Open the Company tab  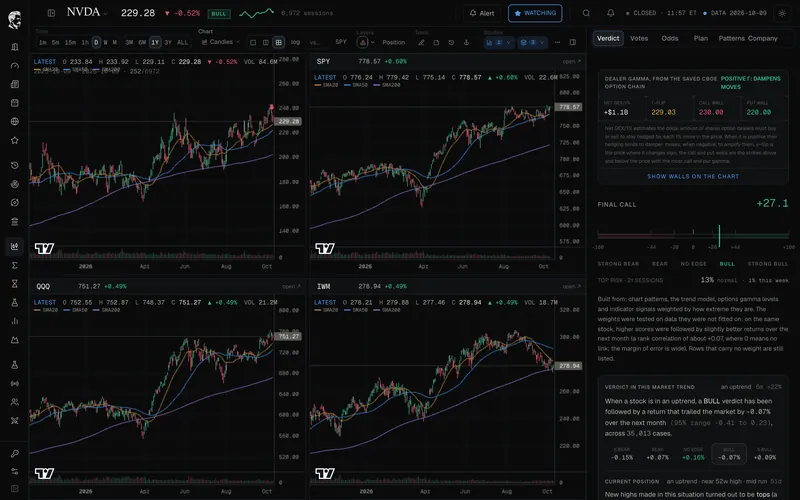pos(763,38)
